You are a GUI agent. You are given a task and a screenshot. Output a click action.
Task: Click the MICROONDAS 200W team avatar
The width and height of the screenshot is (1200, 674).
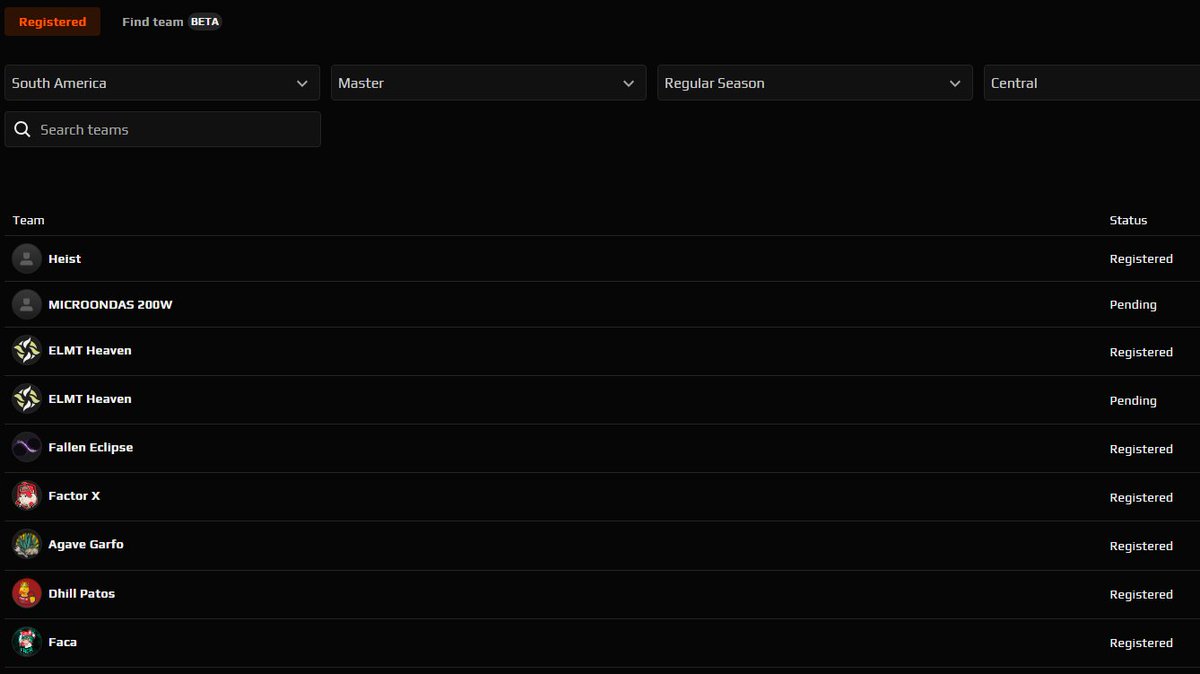27,305
